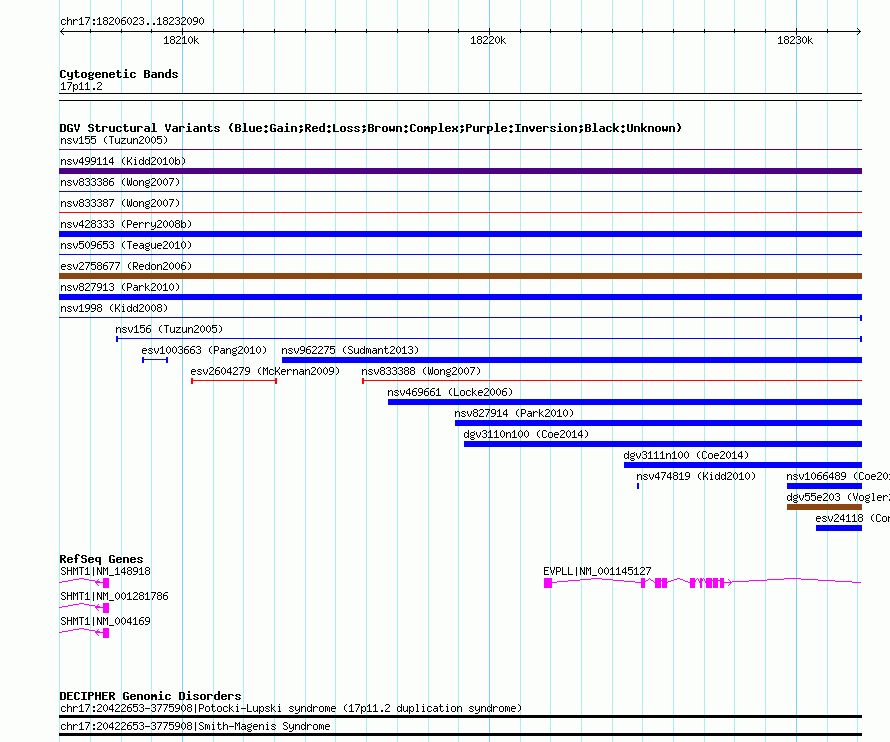Viewport: 890px width, 742px height.
Task: Click the blue nsv428333 gain bar
Action: (x=460, y=234)
